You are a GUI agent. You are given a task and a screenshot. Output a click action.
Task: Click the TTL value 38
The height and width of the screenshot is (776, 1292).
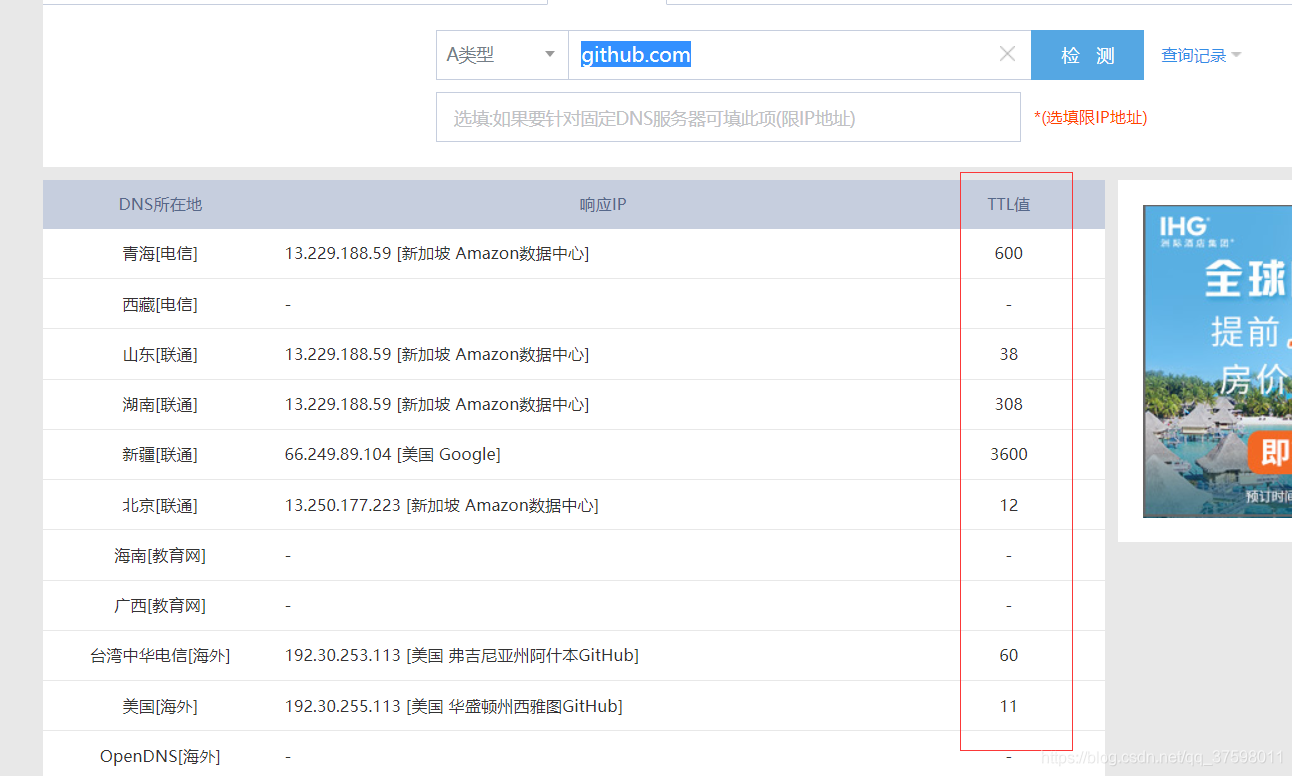click(1008, 354)
